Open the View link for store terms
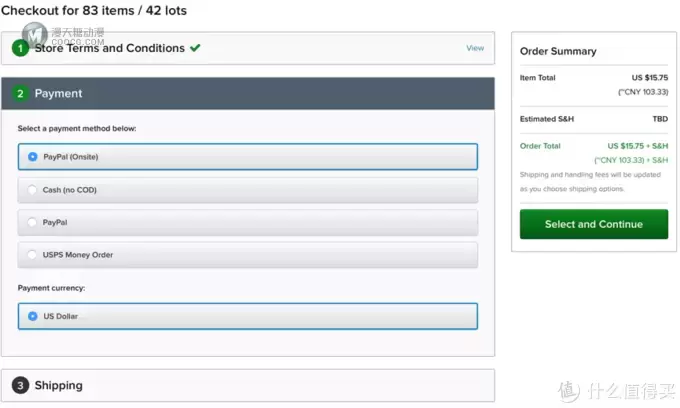Screen dimensions: 680x408 pyautogui.click(x=475, y=48)
